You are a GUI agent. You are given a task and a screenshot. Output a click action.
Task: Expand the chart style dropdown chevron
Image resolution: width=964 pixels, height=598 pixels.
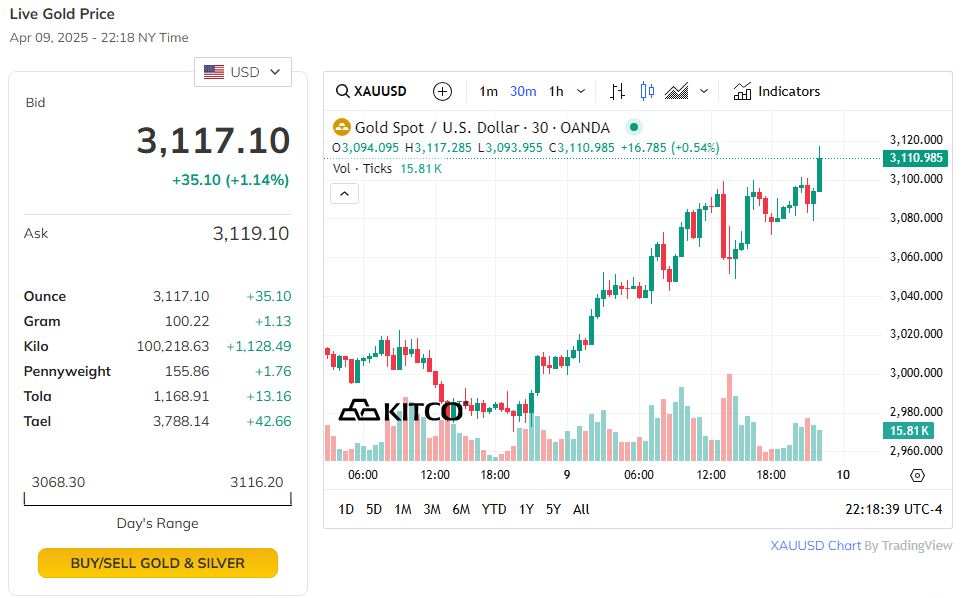coord(705,92)
